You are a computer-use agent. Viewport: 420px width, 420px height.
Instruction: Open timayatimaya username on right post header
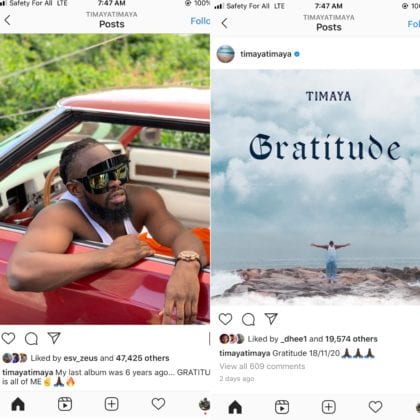[x=266, y=54]
